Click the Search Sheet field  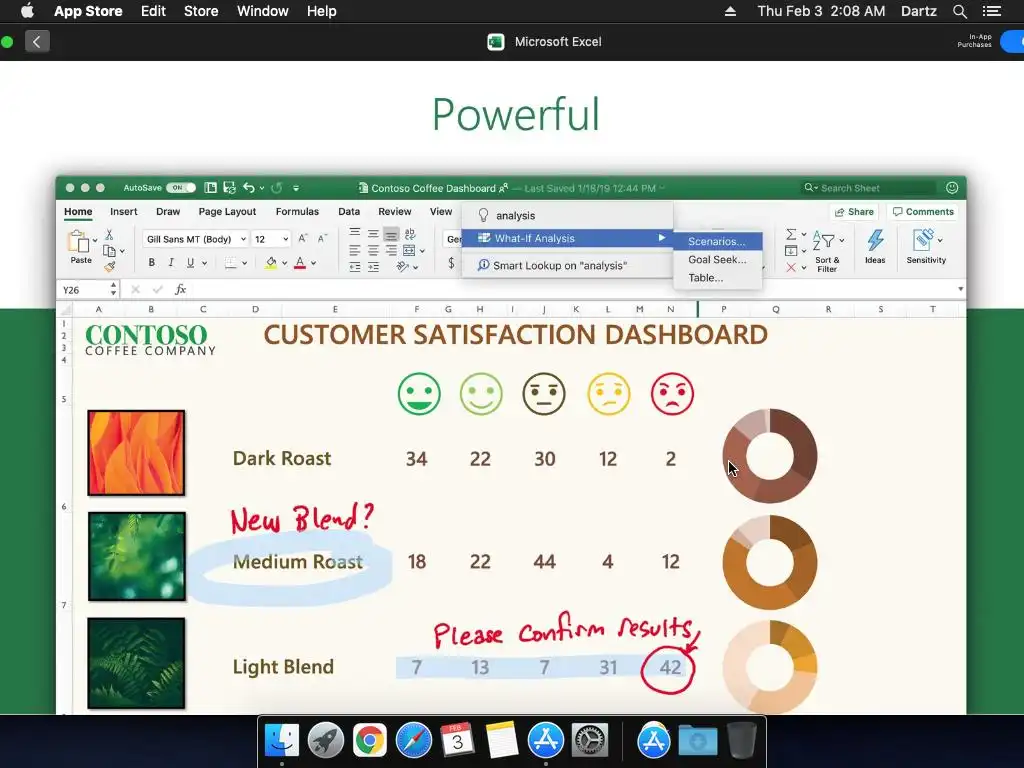[x=869, y=188]
